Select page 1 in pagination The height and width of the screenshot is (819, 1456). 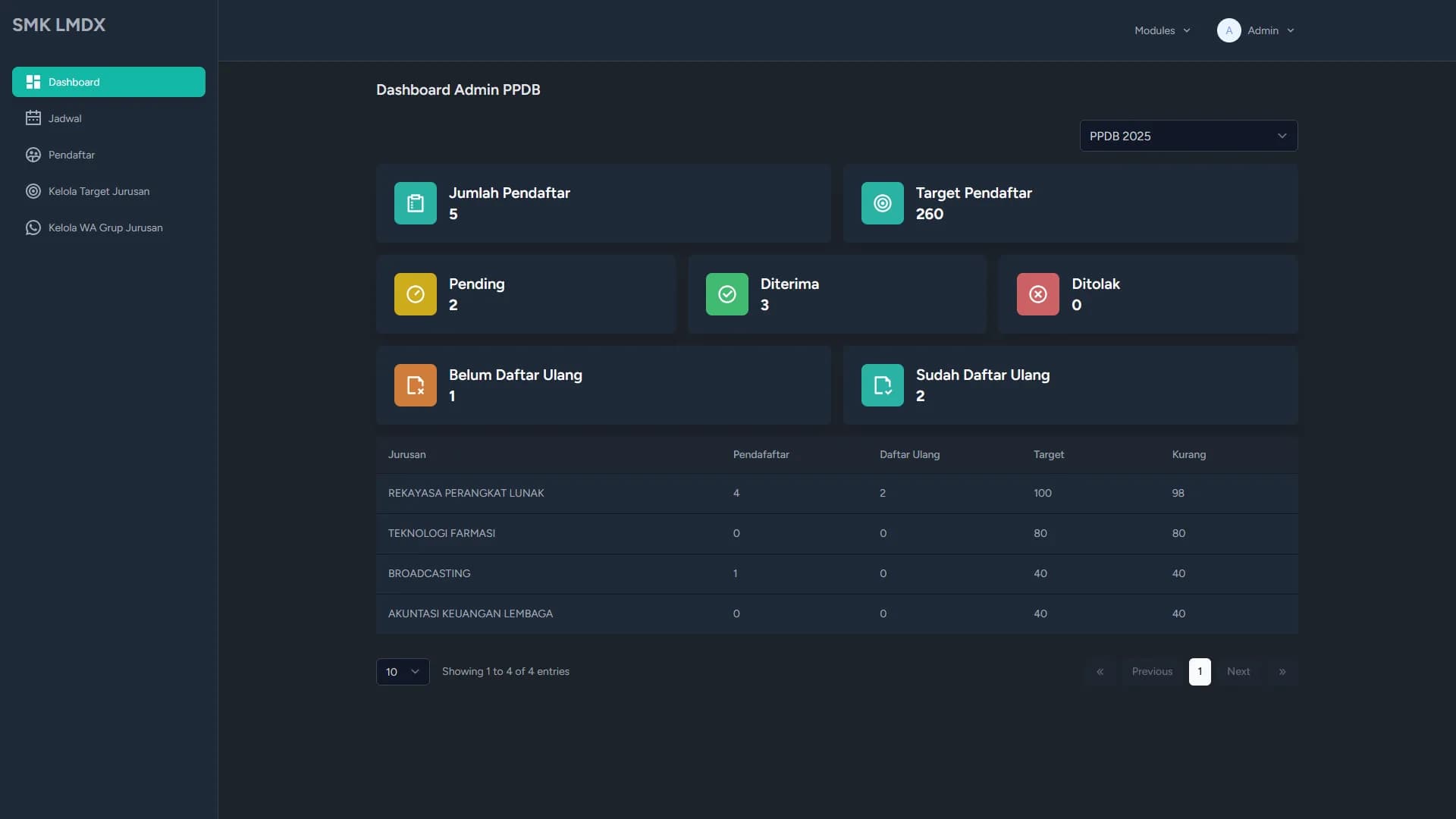(1199, 672)
